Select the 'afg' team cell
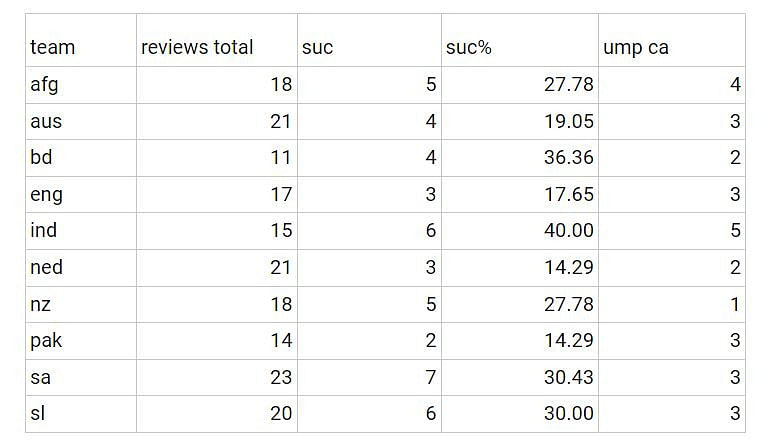The image size is (773, 447). pos(81,85)
